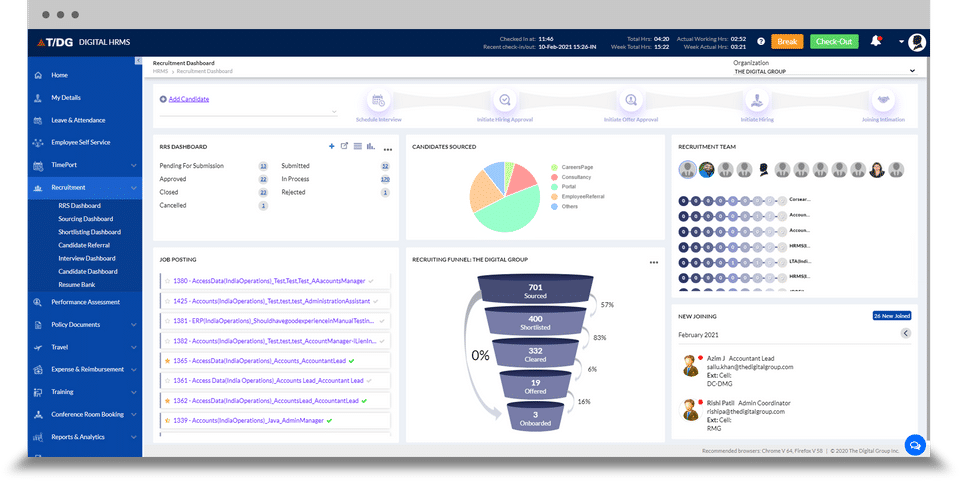Toggle the Portal legend swatch
Viewport: 960px width, 481px height.
554,187
